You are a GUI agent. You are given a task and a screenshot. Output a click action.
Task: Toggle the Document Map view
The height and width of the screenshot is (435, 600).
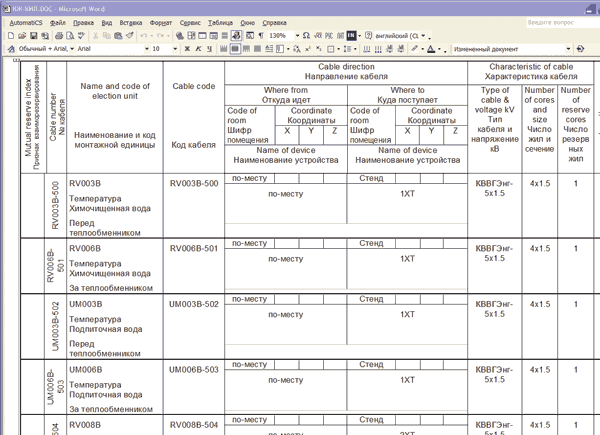[x=249, y=36]
